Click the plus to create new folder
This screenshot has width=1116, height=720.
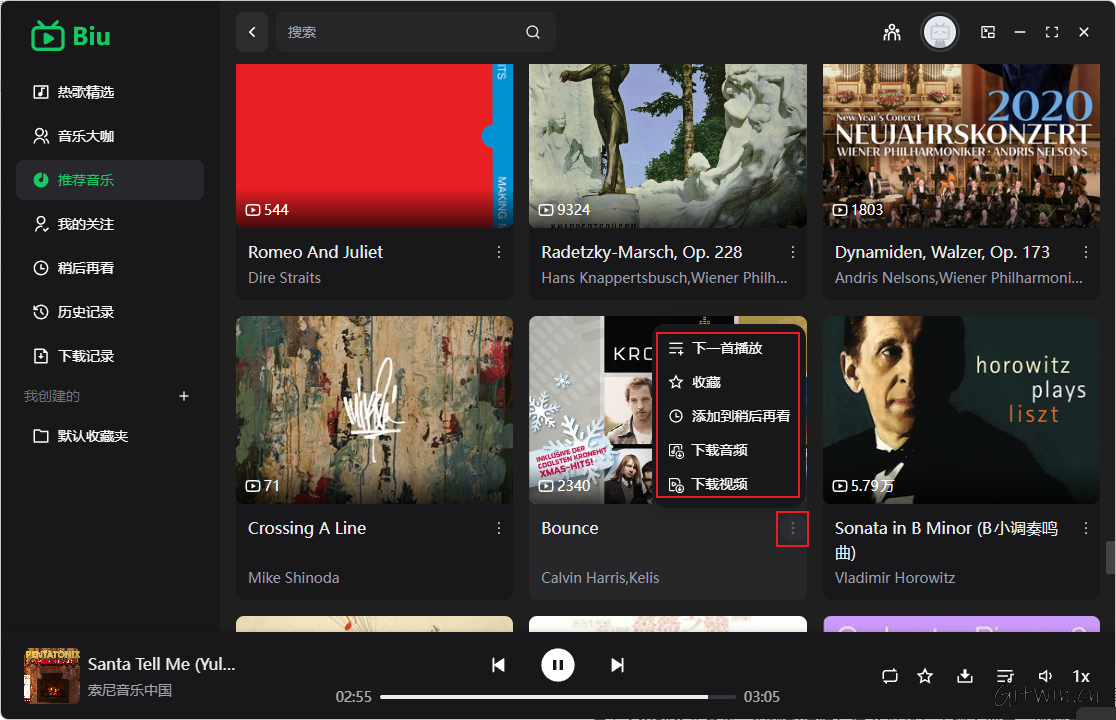184,396
